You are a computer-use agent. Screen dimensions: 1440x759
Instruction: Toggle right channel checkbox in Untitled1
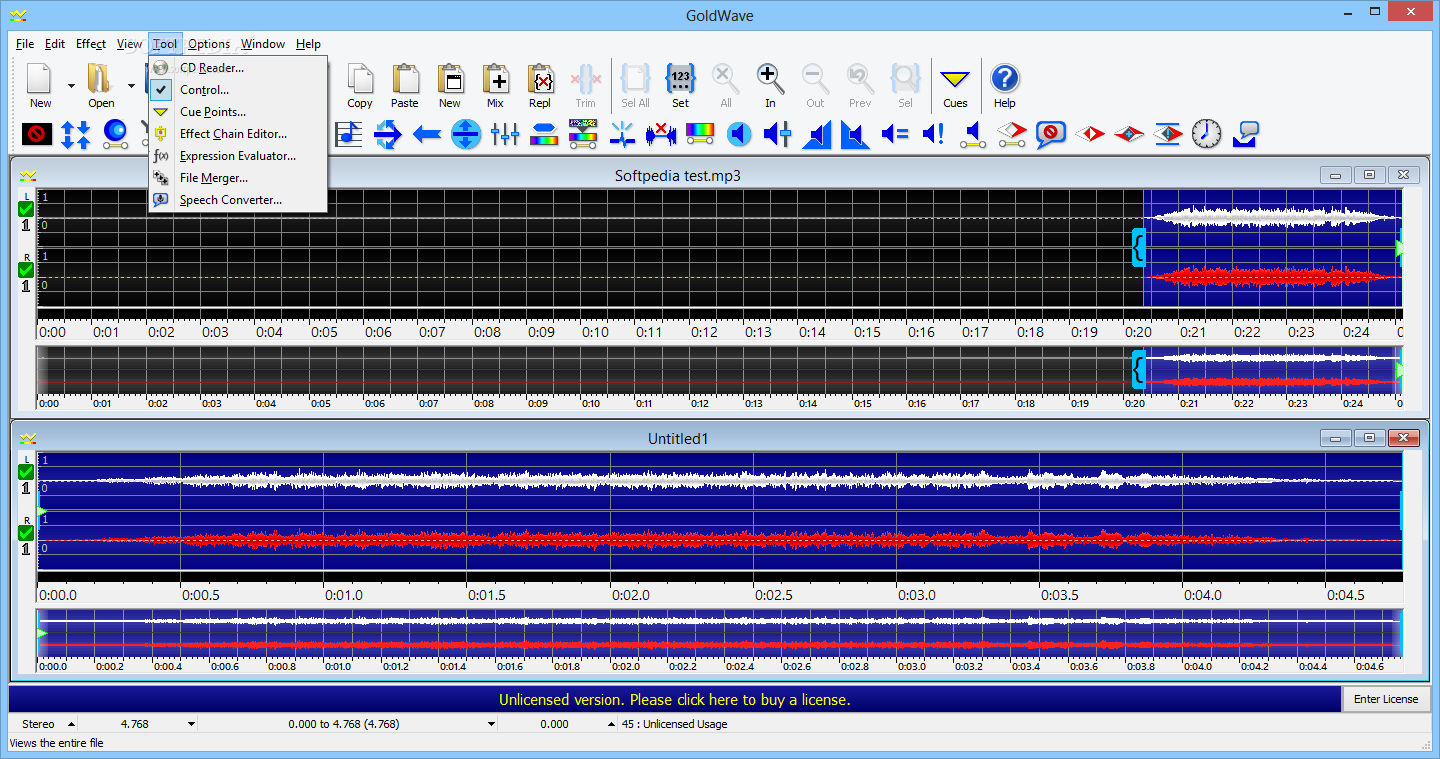pyautogui.click(x=26, y=533)
